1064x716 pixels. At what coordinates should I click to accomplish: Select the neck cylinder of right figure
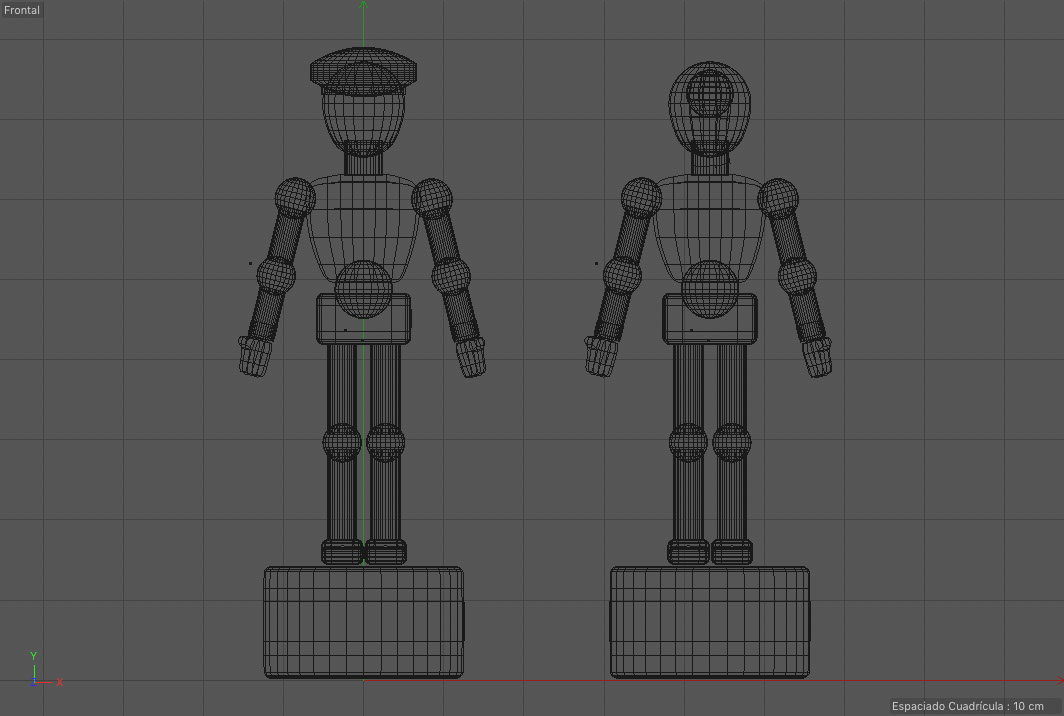(709, 162)
